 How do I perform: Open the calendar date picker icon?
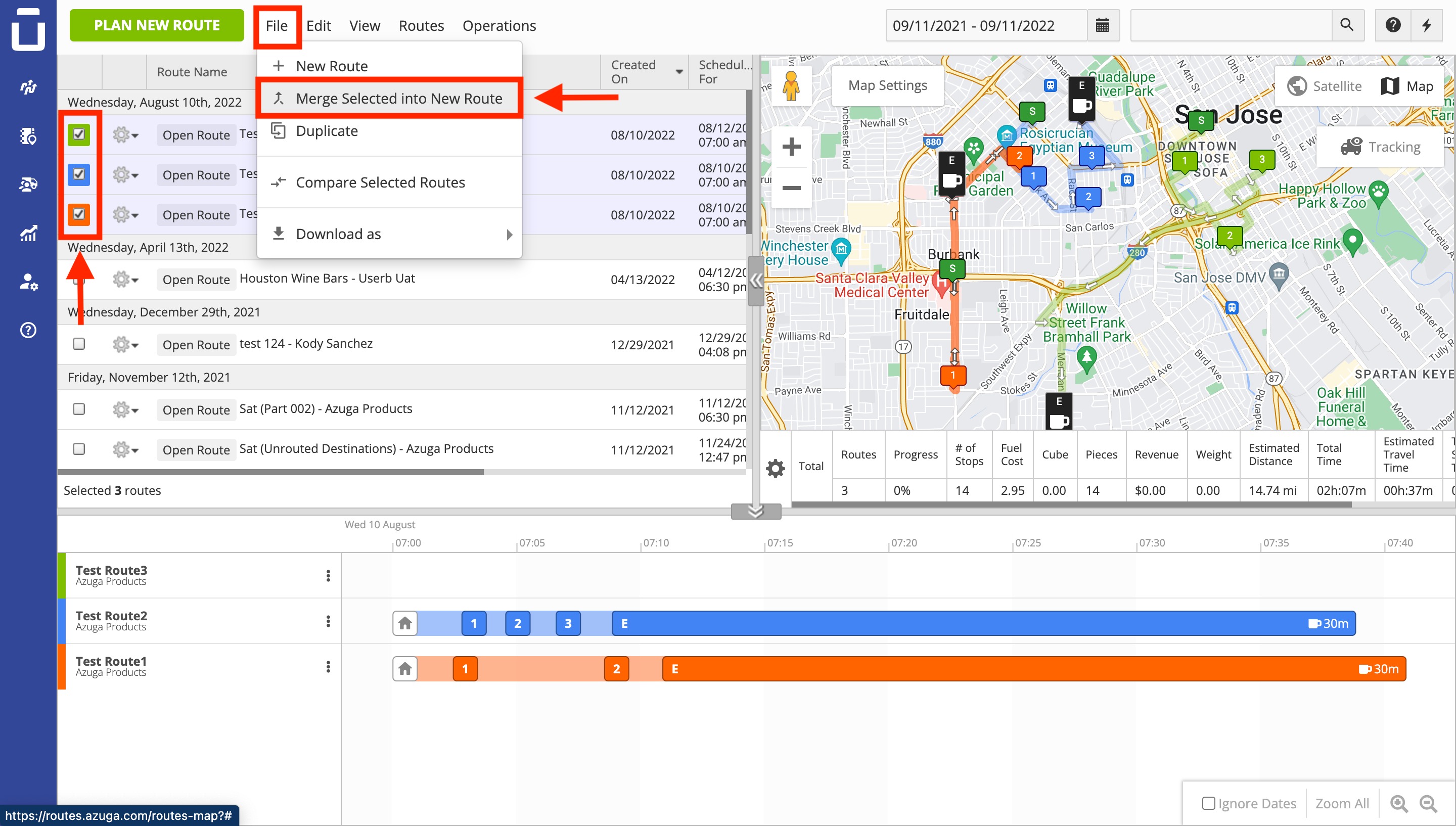1102,25
